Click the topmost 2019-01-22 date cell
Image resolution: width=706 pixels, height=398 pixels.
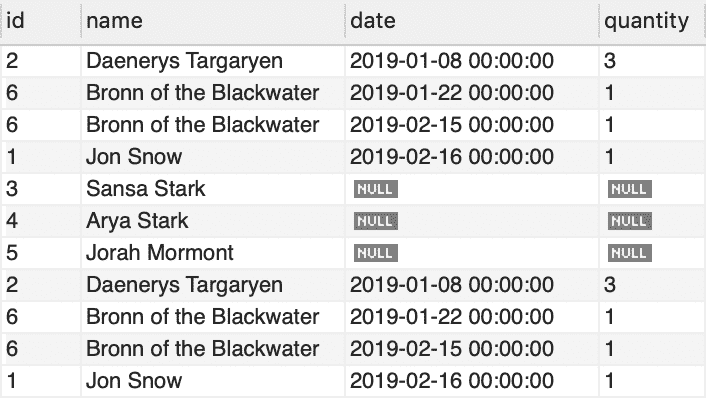coord(472,93)
